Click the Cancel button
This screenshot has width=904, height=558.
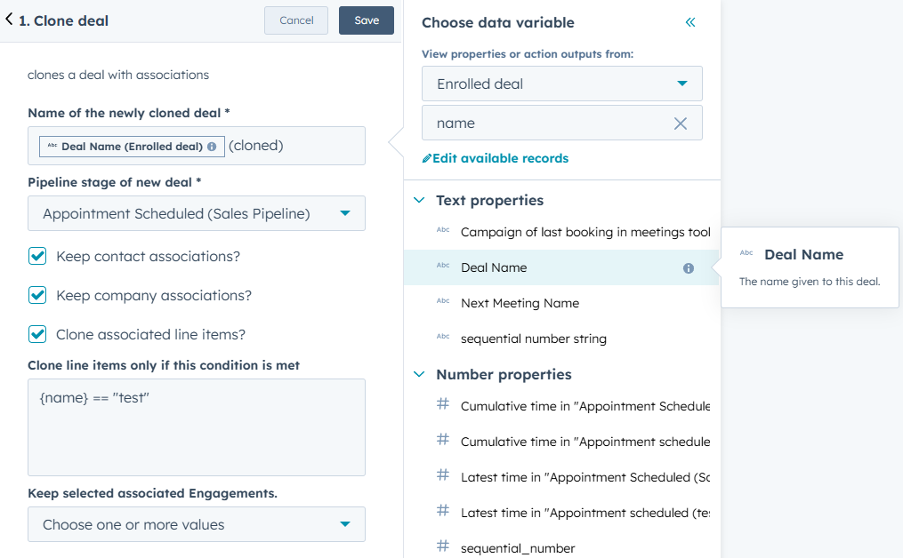pos(296,20)
